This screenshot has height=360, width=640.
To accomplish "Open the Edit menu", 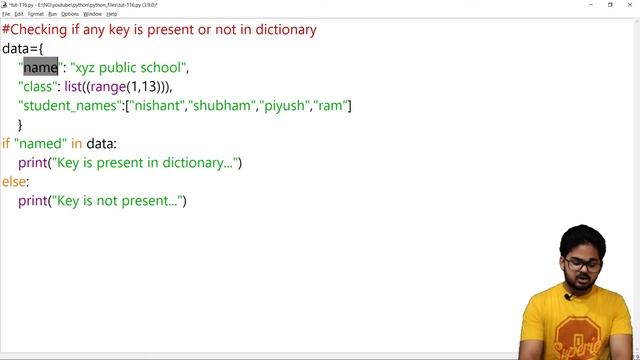I will point(19,14).
